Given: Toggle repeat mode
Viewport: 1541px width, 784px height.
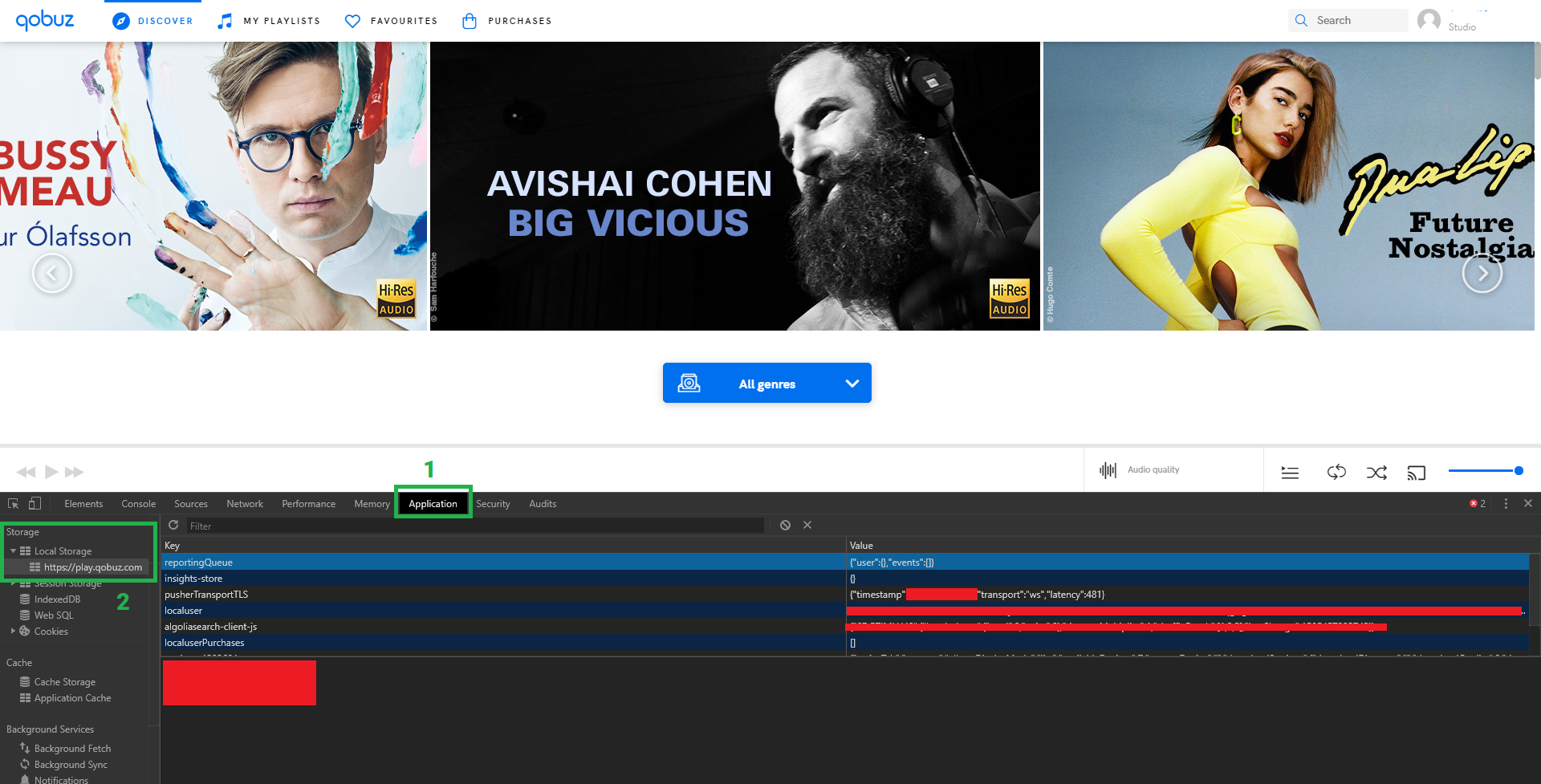Looking at the screenshot, I should coord(1336,473).
